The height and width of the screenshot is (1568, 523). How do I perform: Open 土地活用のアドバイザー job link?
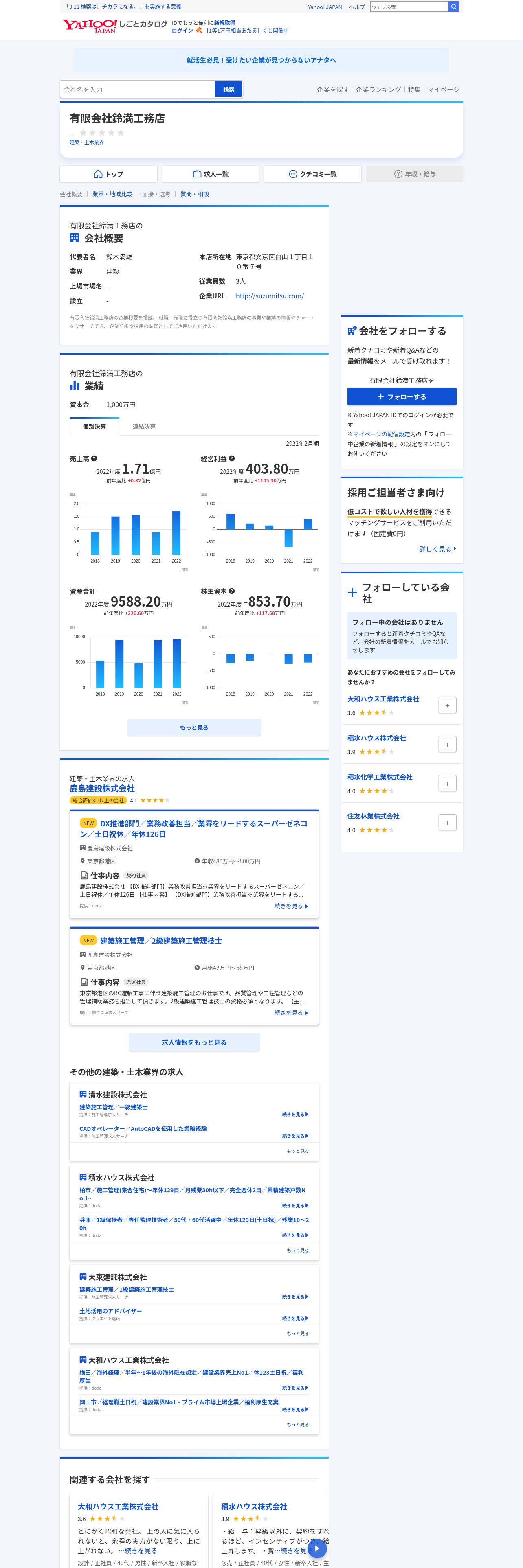(x=110, y=1311)
